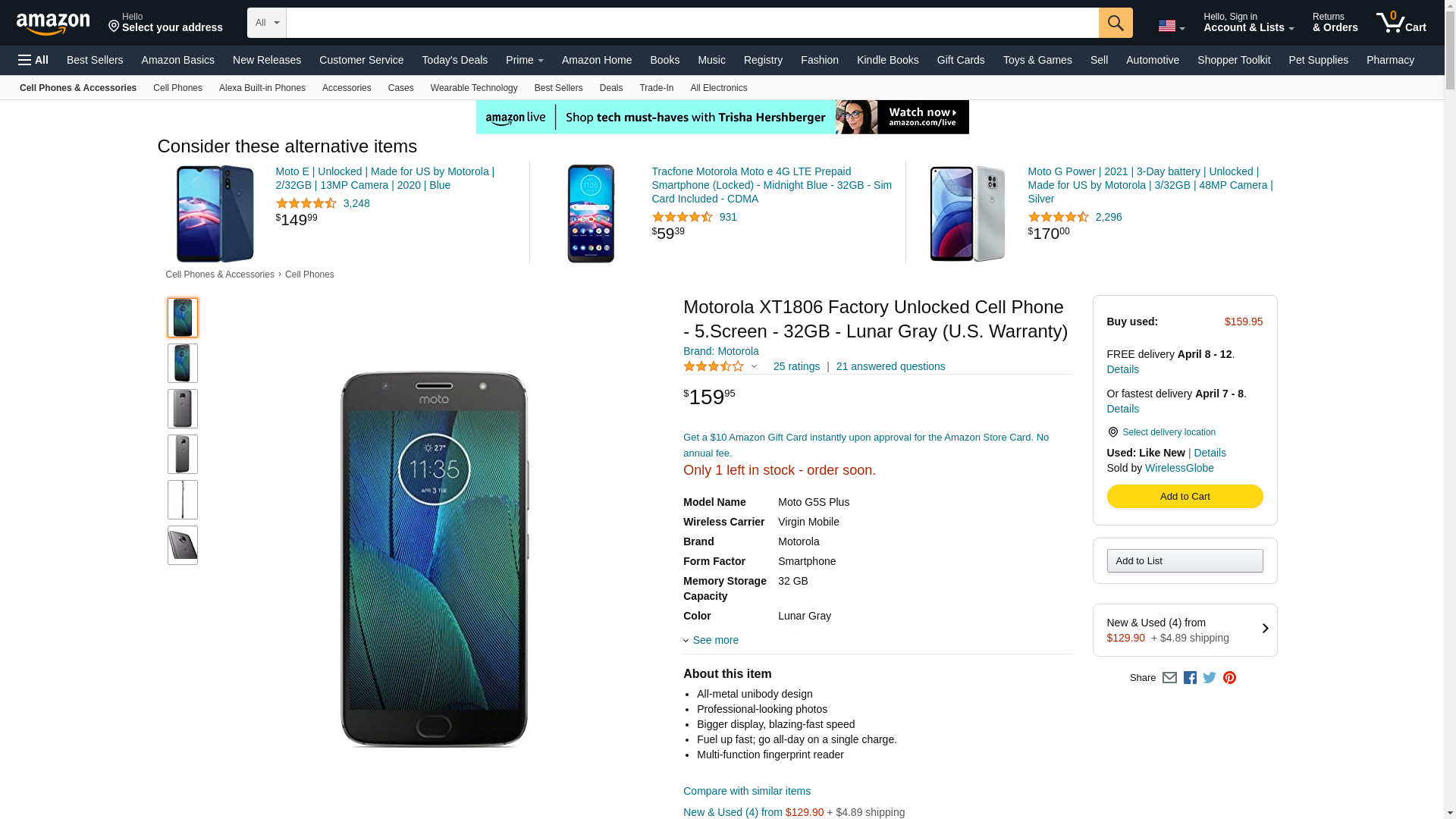1456x819 pixels.
Task: Open the country flag language selector
Action: tap(1171, 27)
